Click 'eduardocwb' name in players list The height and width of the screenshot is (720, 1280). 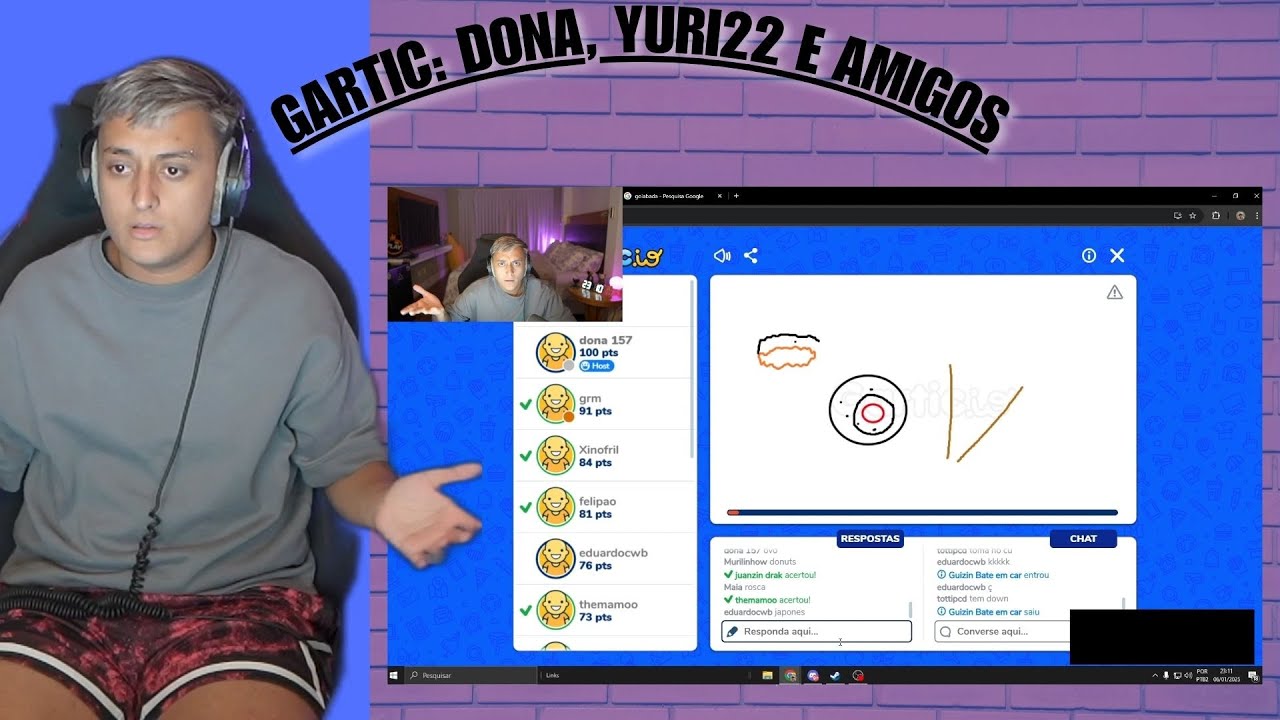click(613, 553)
